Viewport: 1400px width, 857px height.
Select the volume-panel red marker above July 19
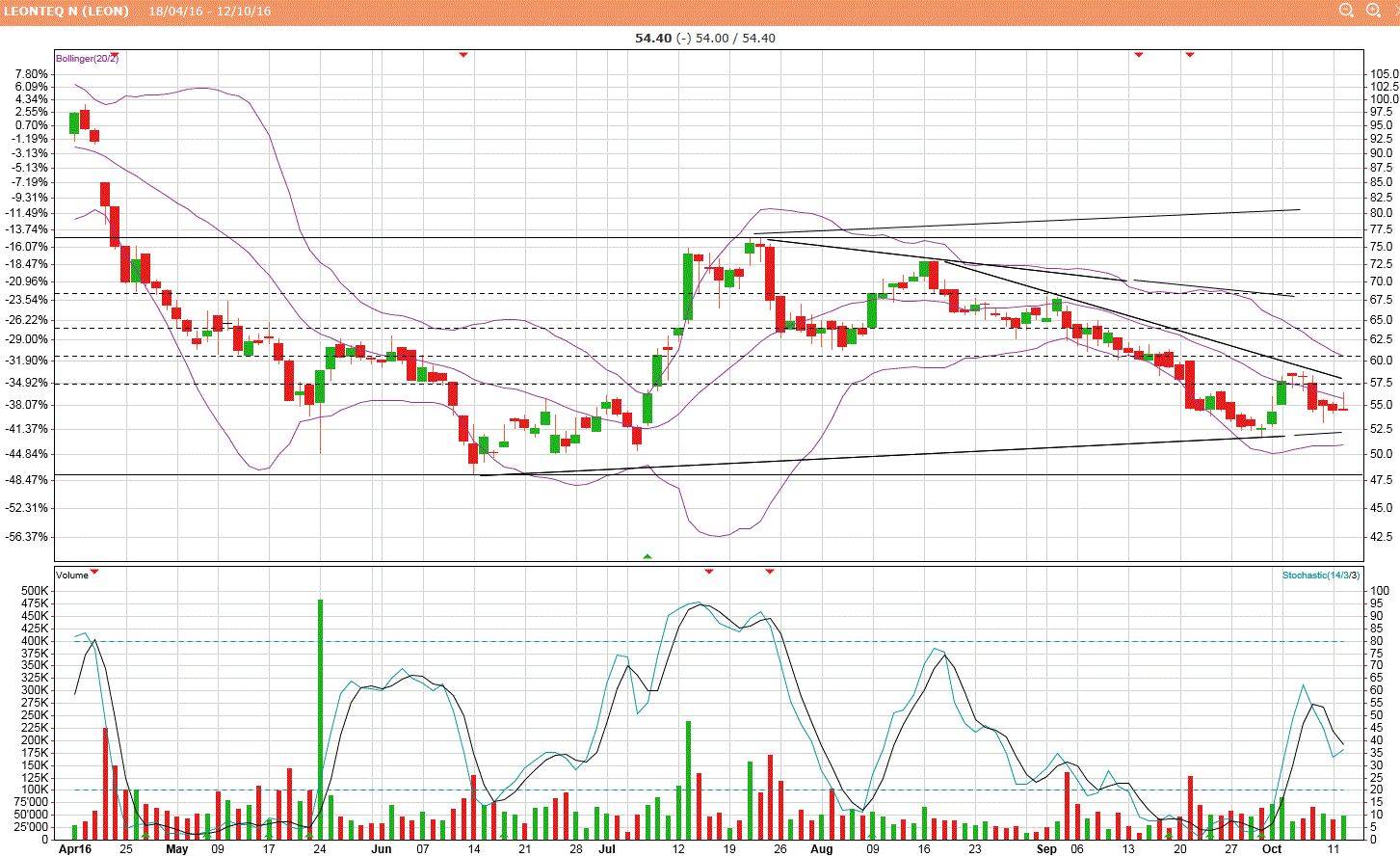click(x=709, y=572)
